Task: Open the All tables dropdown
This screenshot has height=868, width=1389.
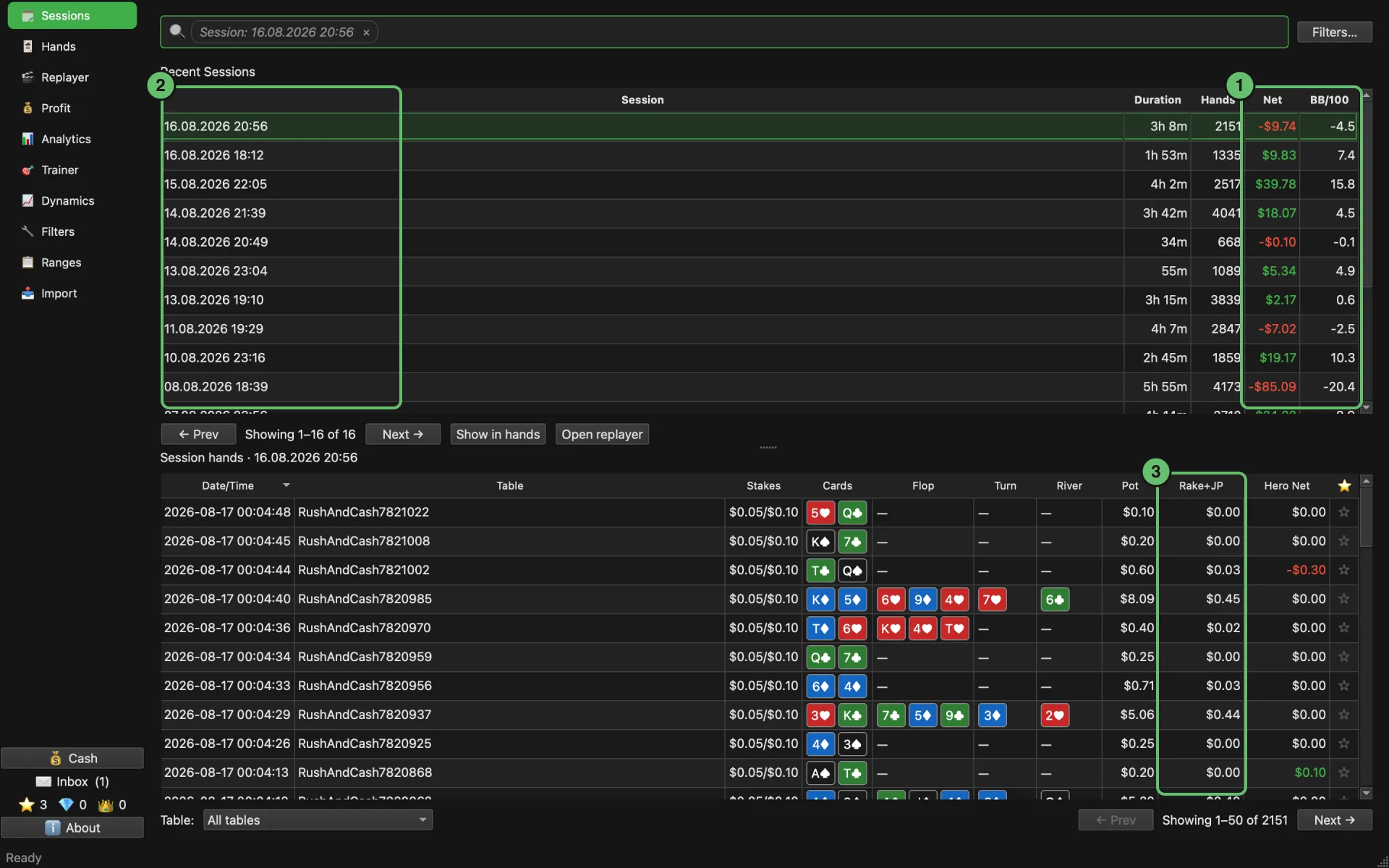Action: [318, 820]
